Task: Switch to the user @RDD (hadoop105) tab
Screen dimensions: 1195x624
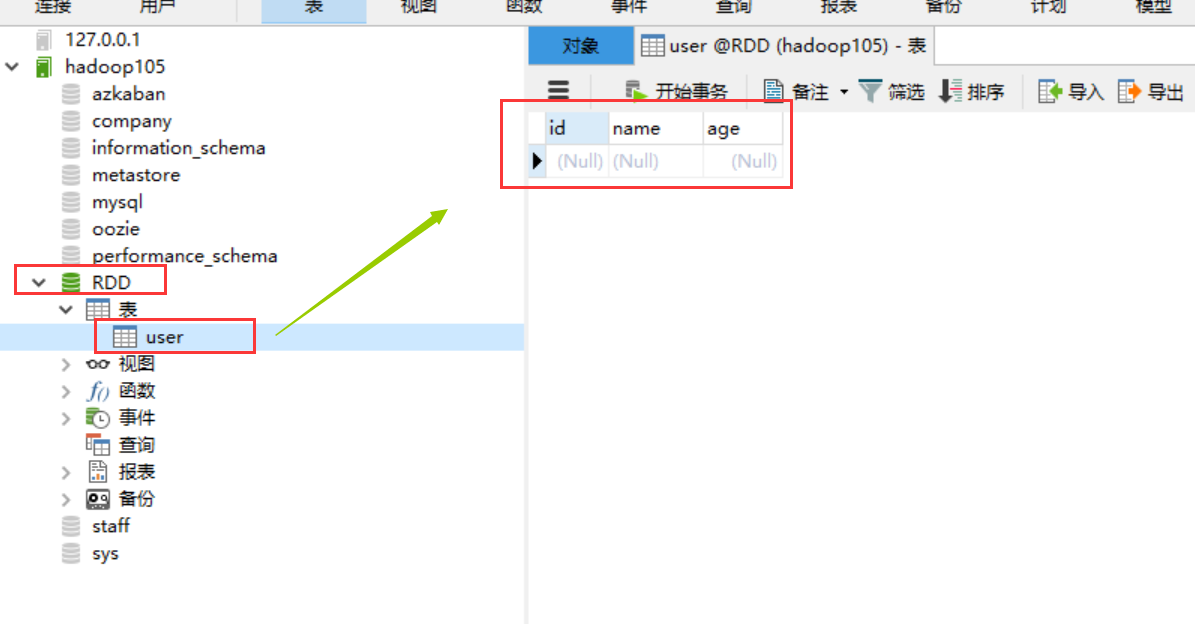Action: 783,46
